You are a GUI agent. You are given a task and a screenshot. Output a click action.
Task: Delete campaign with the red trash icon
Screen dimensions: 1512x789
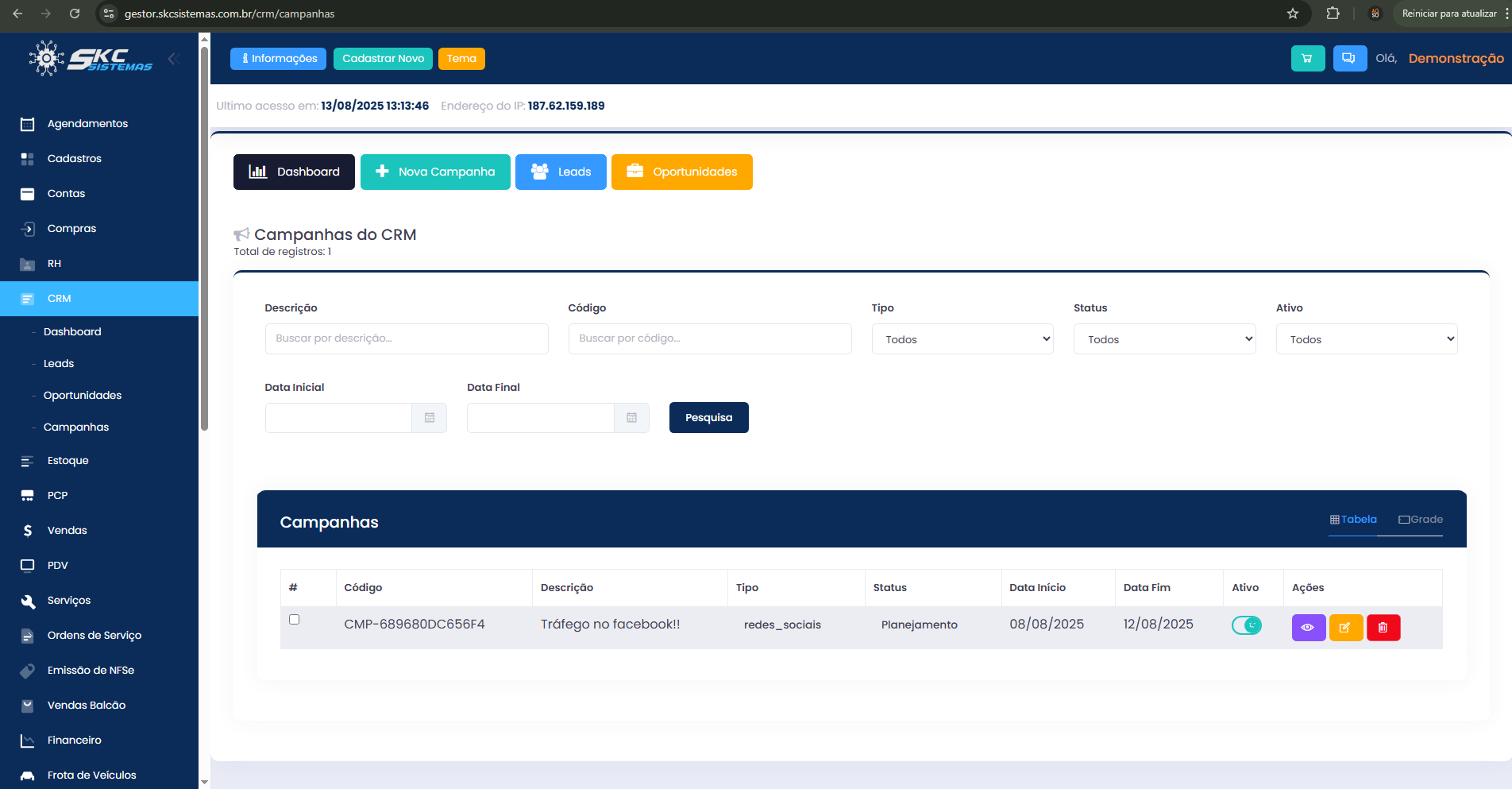coord(1383,628)
